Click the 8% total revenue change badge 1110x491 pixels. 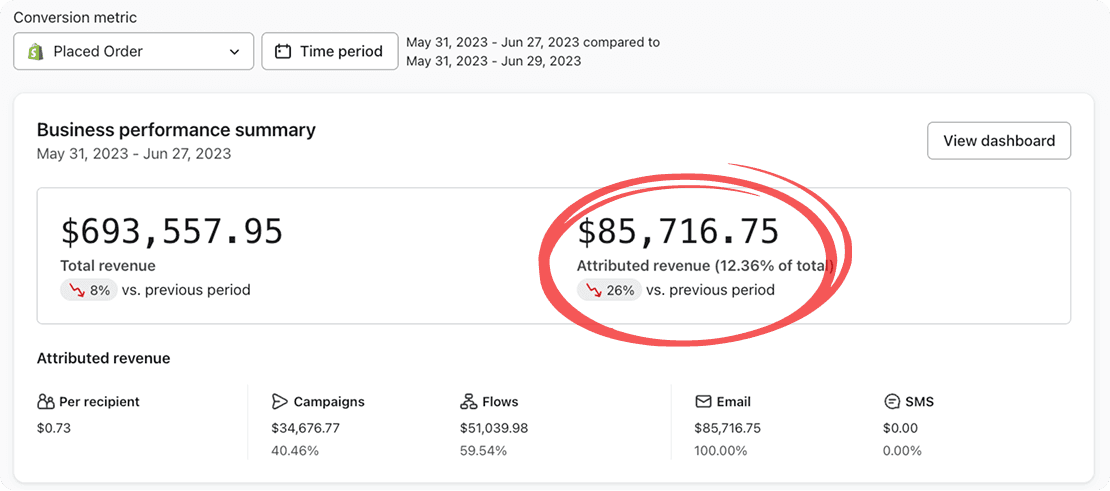click(x=88, y=290)
